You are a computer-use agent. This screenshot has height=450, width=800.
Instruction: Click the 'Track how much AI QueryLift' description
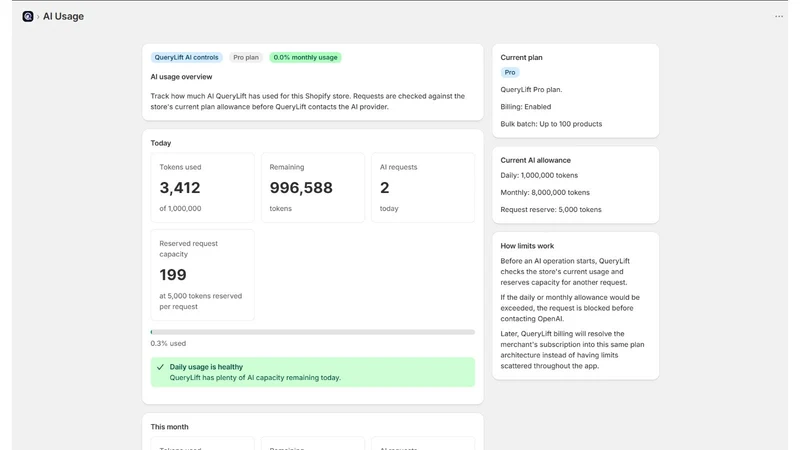(308, 101)
